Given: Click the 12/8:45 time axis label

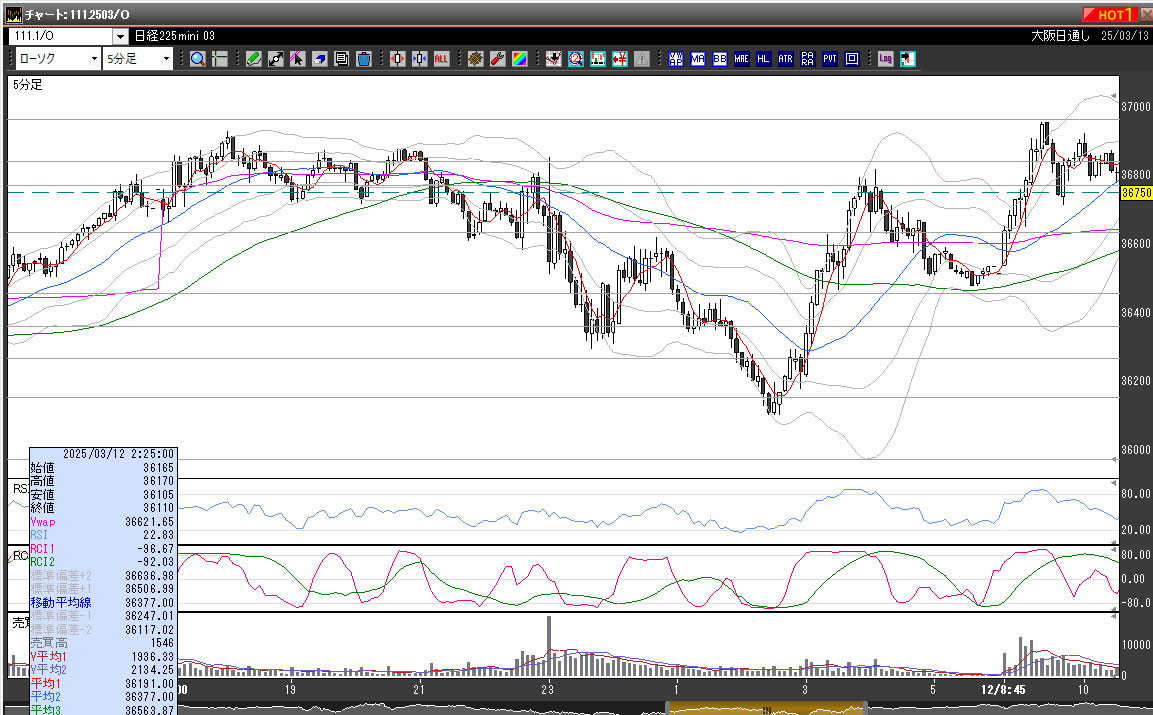Looking at the screenshot, I should coord(1003,689).
